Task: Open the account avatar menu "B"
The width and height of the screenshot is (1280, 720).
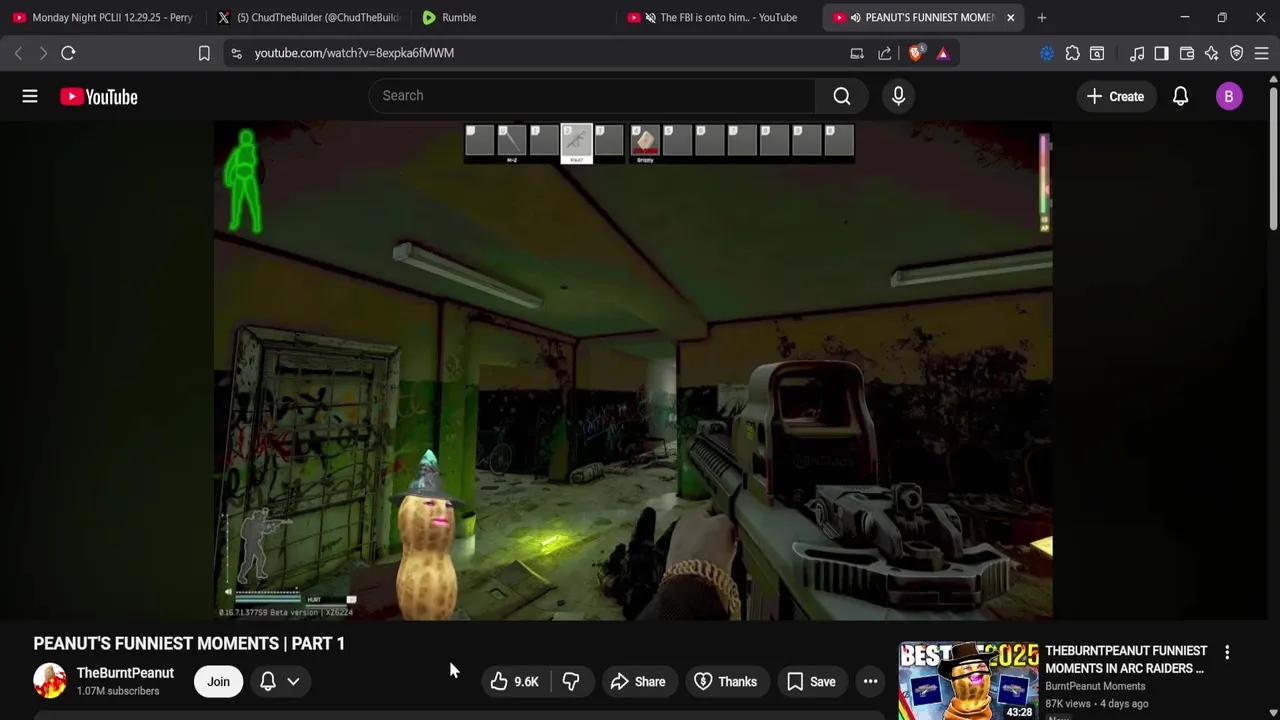Action: click(1229, 96)
